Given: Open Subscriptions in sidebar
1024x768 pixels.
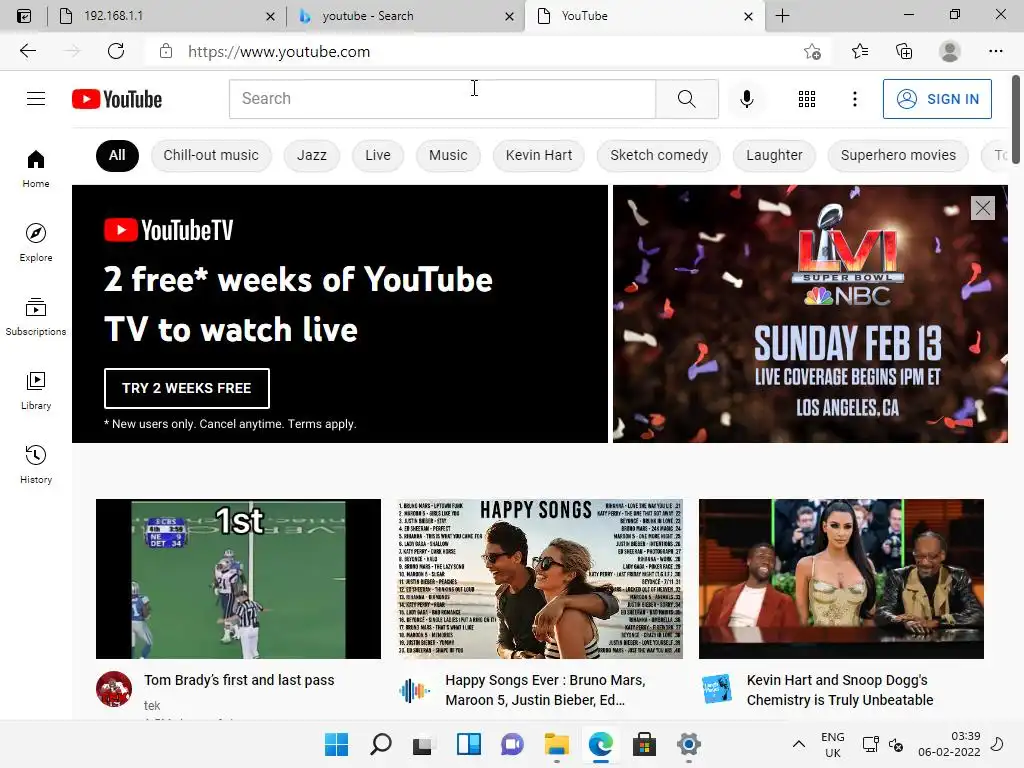Looking at the screenshot, I should click(x=36, y=317).
